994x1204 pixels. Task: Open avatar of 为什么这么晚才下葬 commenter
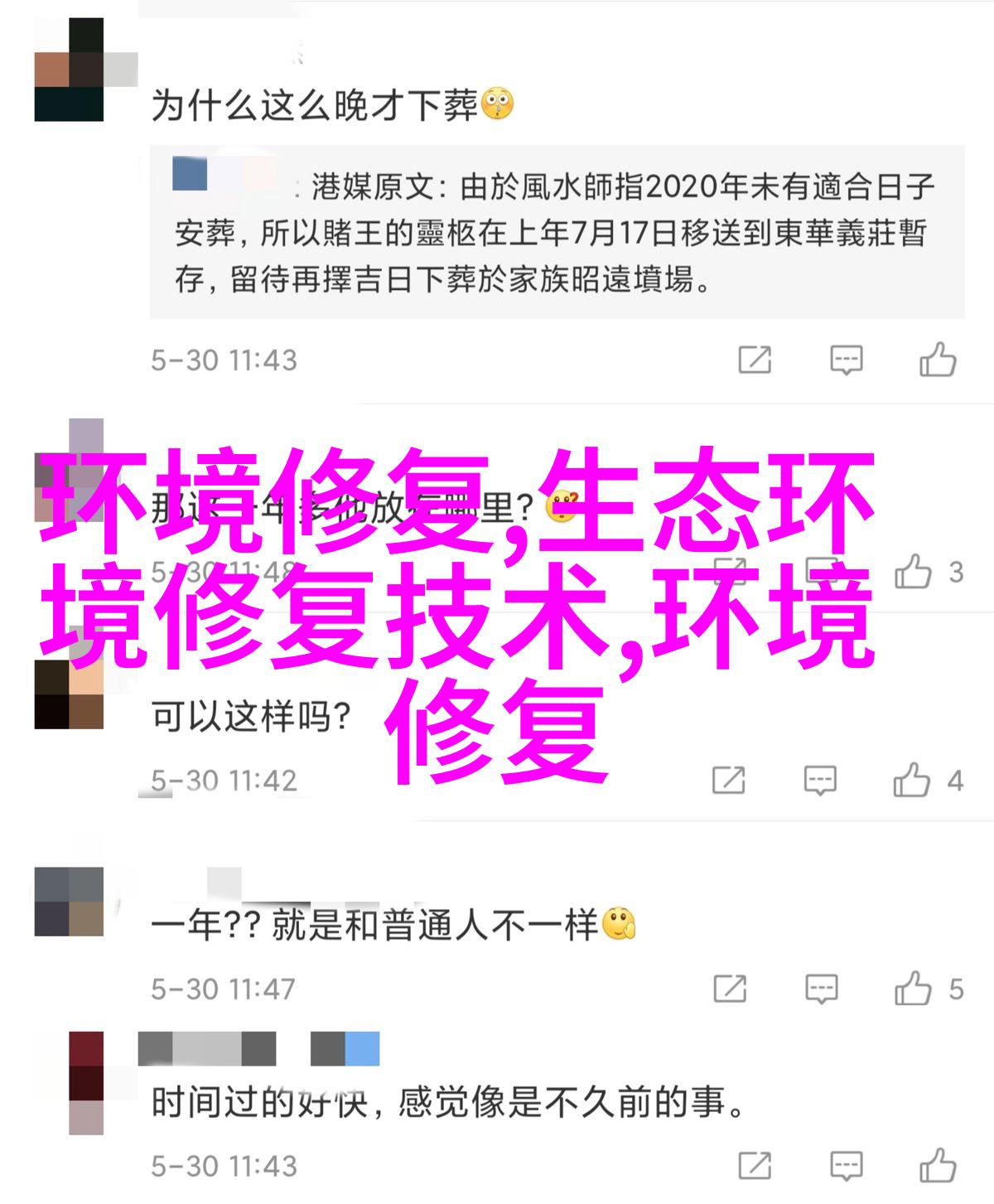click(69, 70)
